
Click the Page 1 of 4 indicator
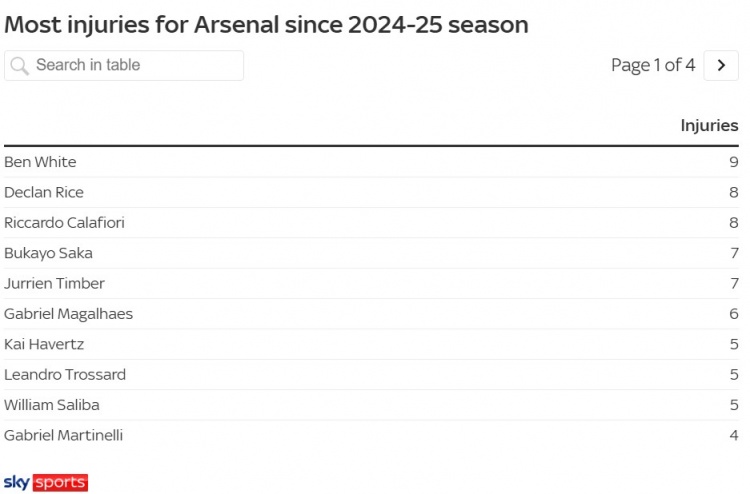click(x=653, y=65)
